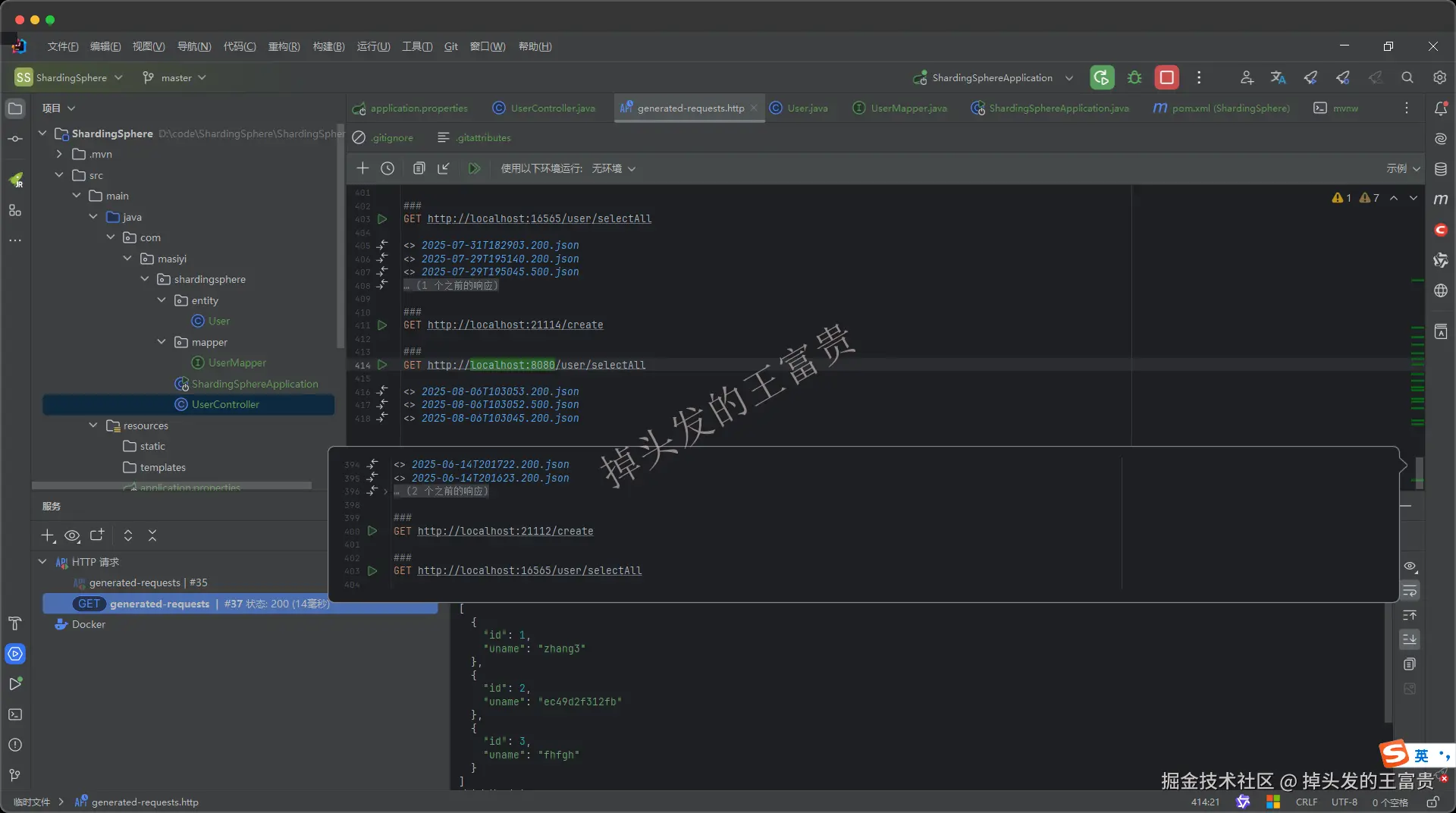Close the generated-requests.http tab
1456x813 pixels.
[x=754, y=108]
